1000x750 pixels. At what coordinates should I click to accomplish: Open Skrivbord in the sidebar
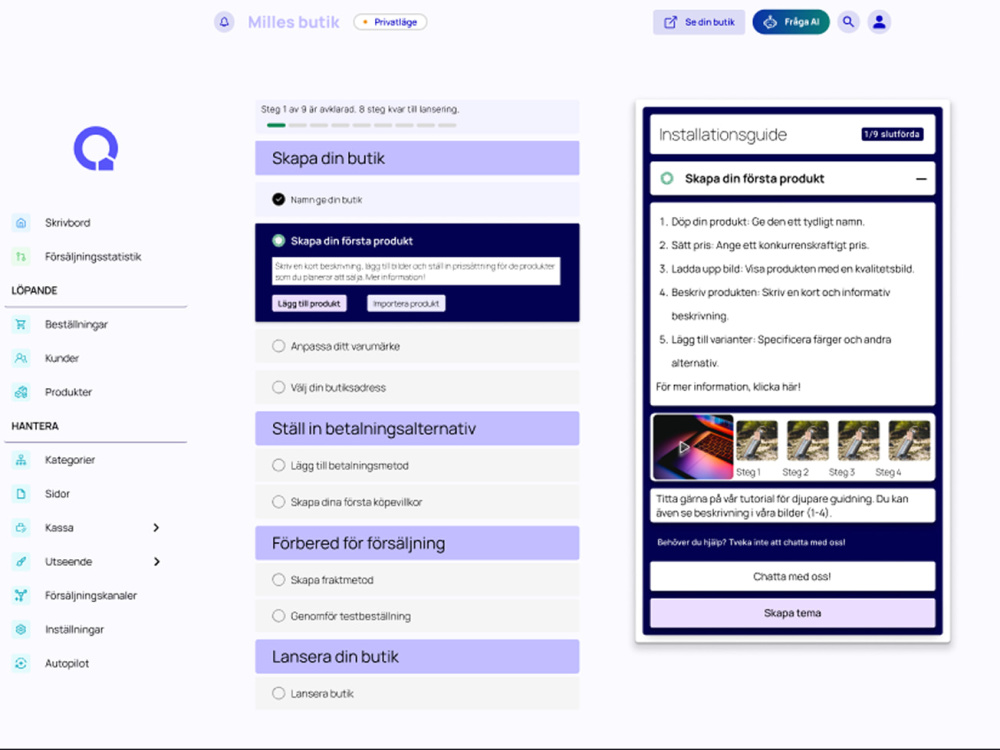(68, 223)
